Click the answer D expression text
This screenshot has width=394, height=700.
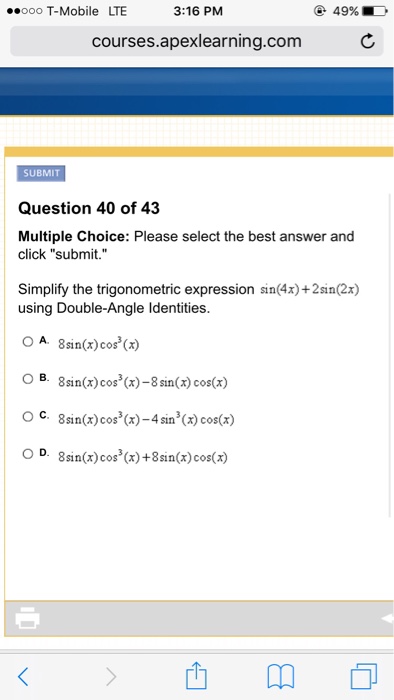(143, 457)
